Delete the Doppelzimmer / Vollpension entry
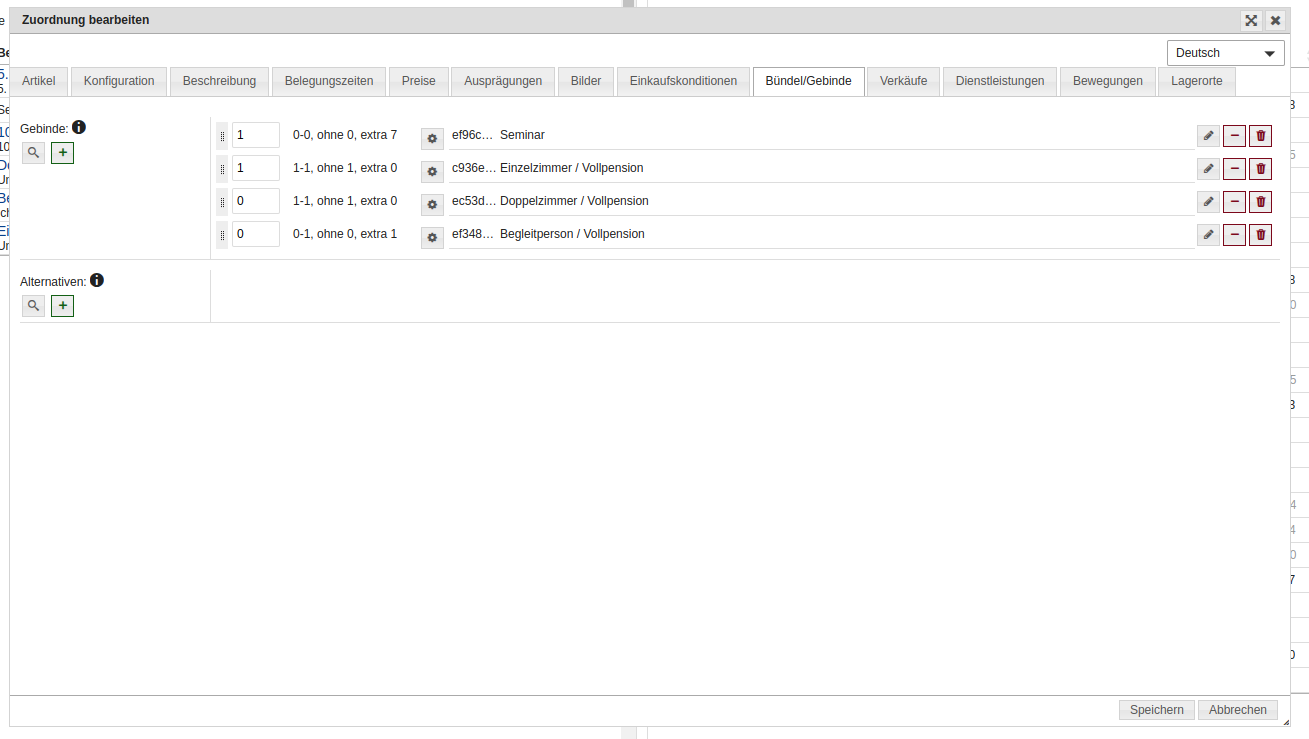This screenshot has width=1309, height=739. pos(1260,202)
